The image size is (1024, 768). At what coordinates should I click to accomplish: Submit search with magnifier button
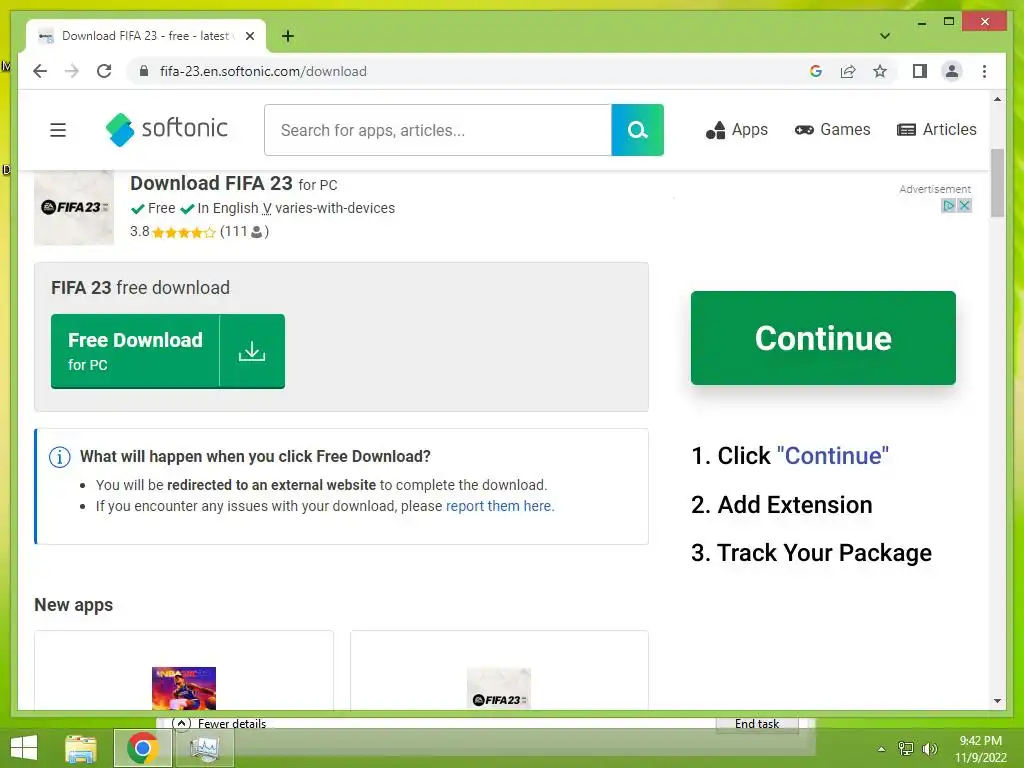click(x=637, y=130)
